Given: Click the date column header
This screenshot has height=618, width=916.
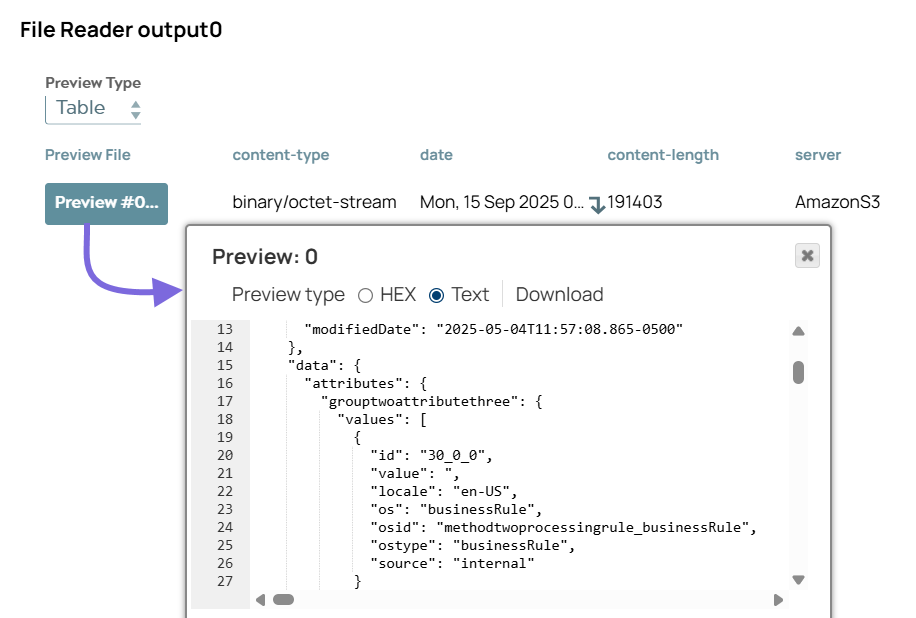Looking at the screenshot, I should coord(436,155).
